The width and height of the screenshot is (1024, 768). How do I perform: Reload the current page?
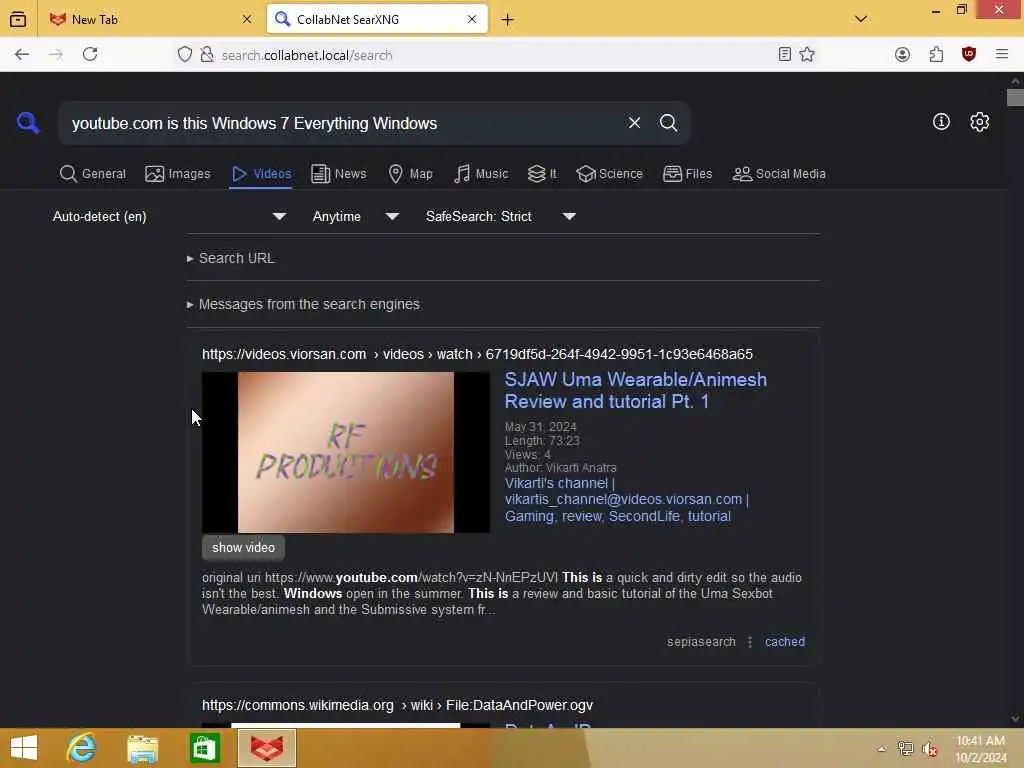(x=90, y=55)
